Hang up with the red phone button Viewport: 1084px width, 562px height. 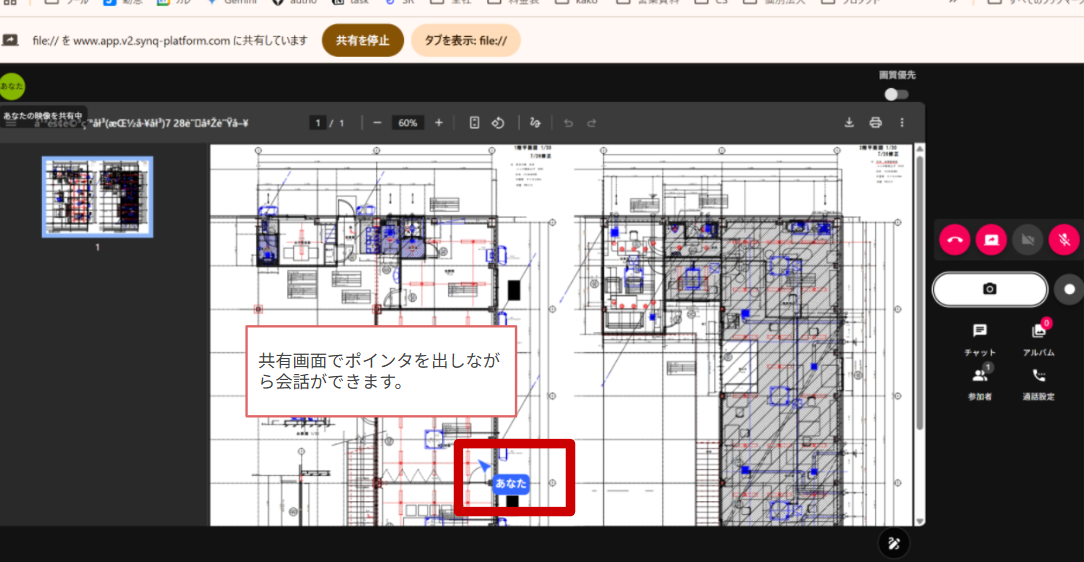click(955, 240)
